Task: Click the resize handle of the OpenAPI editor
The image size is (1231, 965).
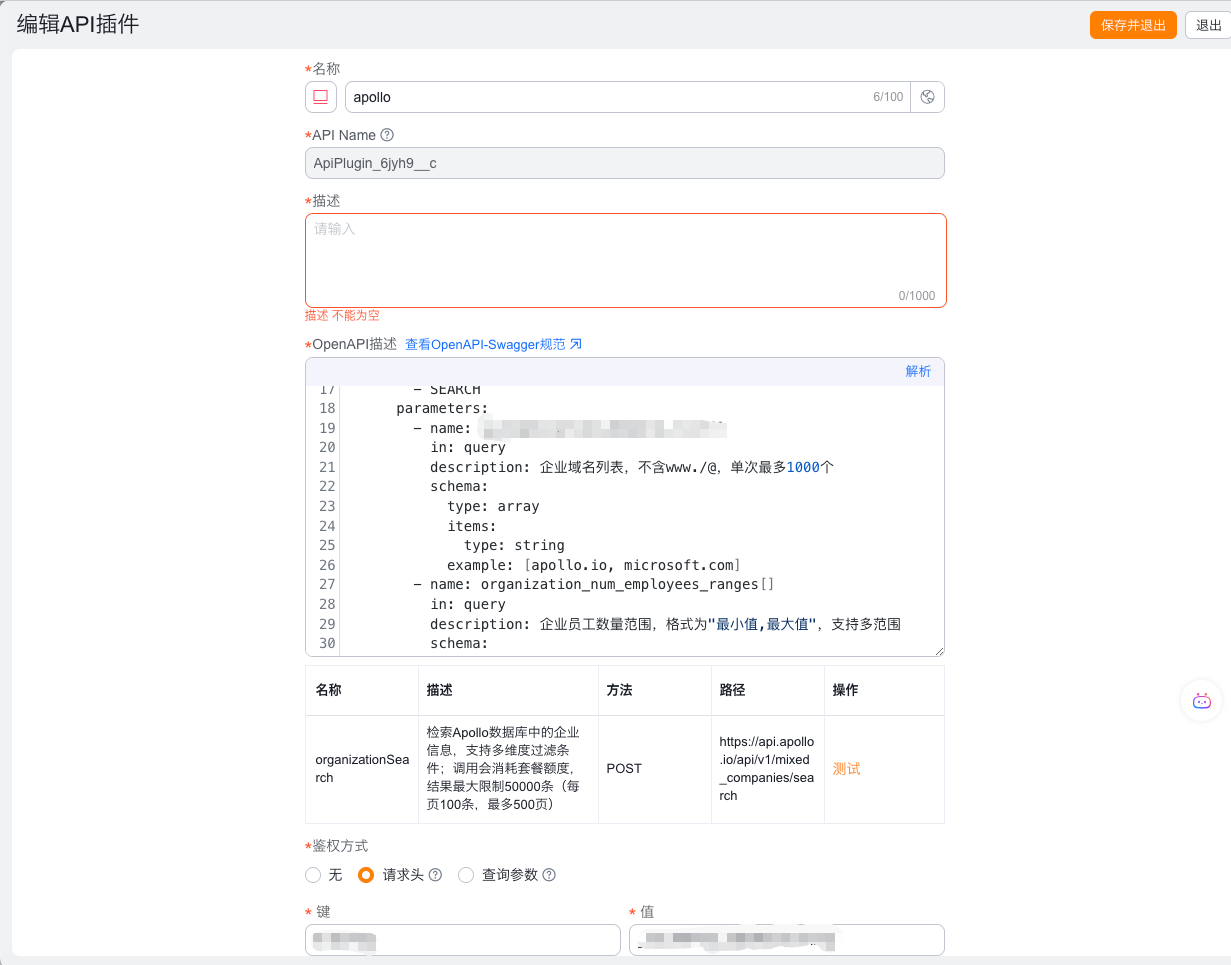Action: pyautogui.click(x=938, y=650)
